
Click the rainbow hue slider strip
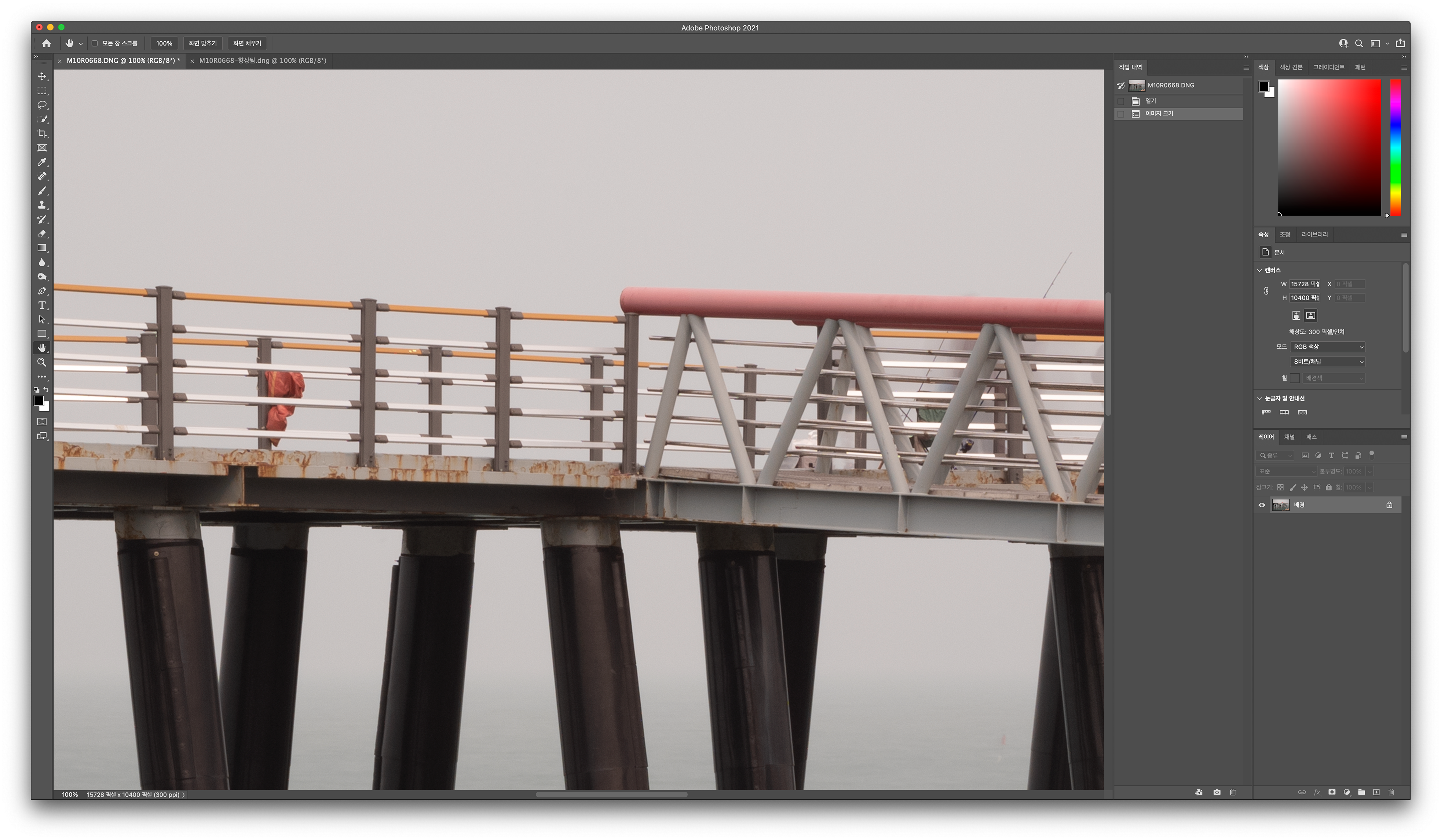[x=1395, y=147]
